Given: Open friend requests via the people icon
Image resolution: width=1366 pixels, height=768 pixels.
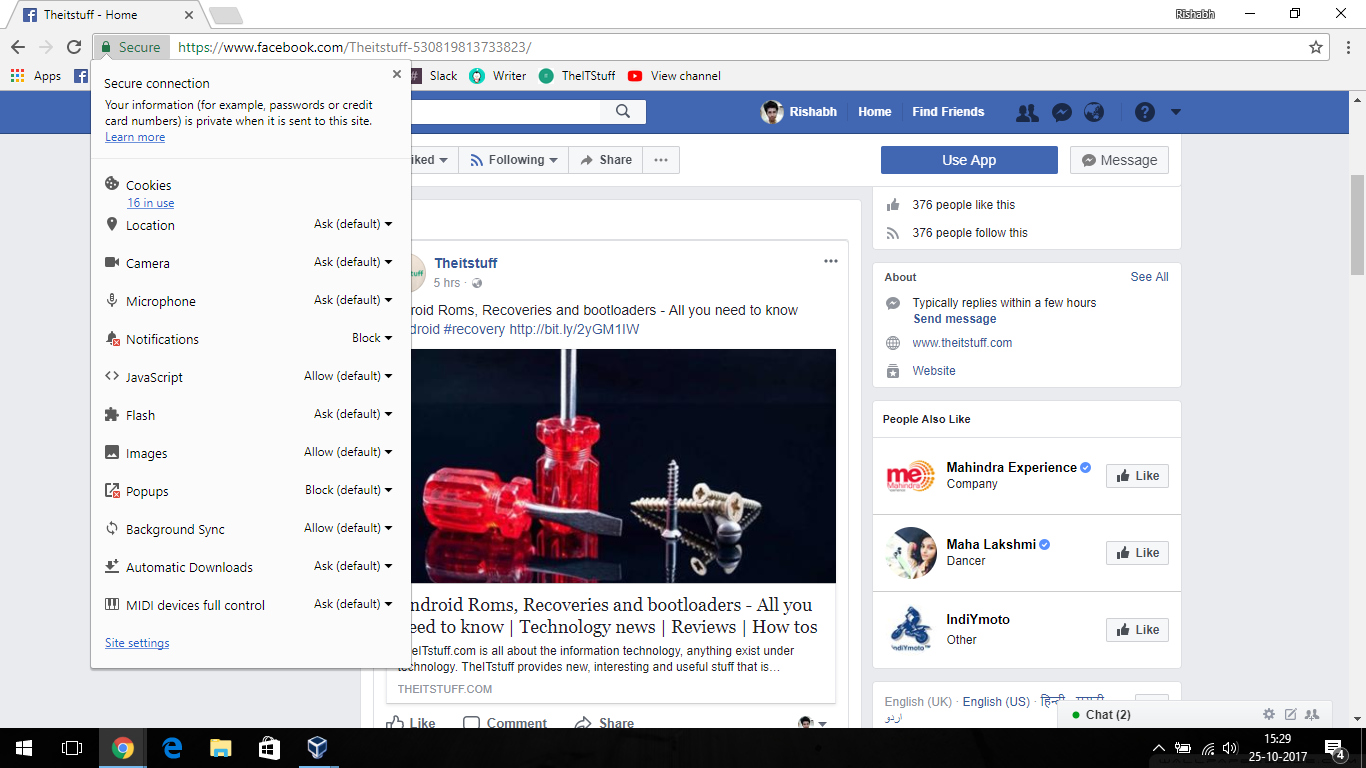Looking at the screenshot, I should [1027, 112].
